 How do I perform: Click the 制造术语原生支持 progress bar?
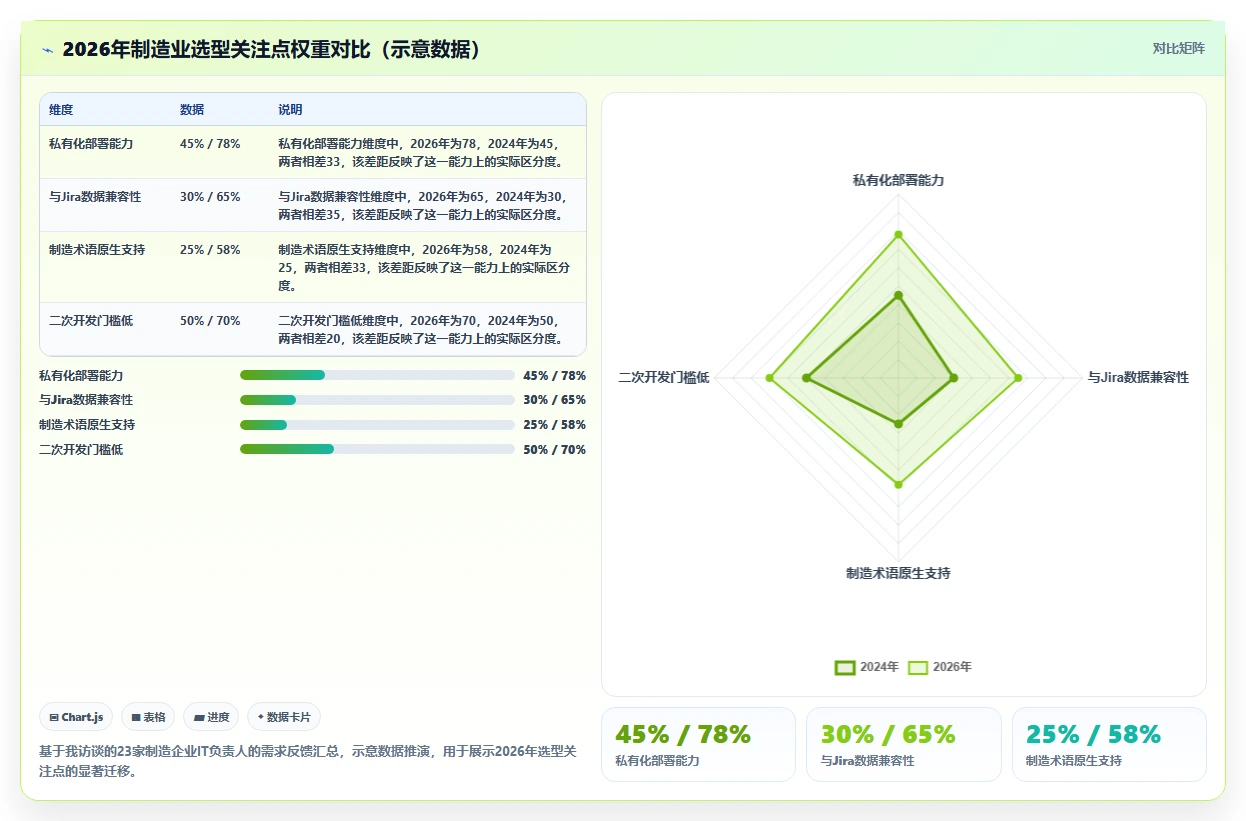point(377,425)
